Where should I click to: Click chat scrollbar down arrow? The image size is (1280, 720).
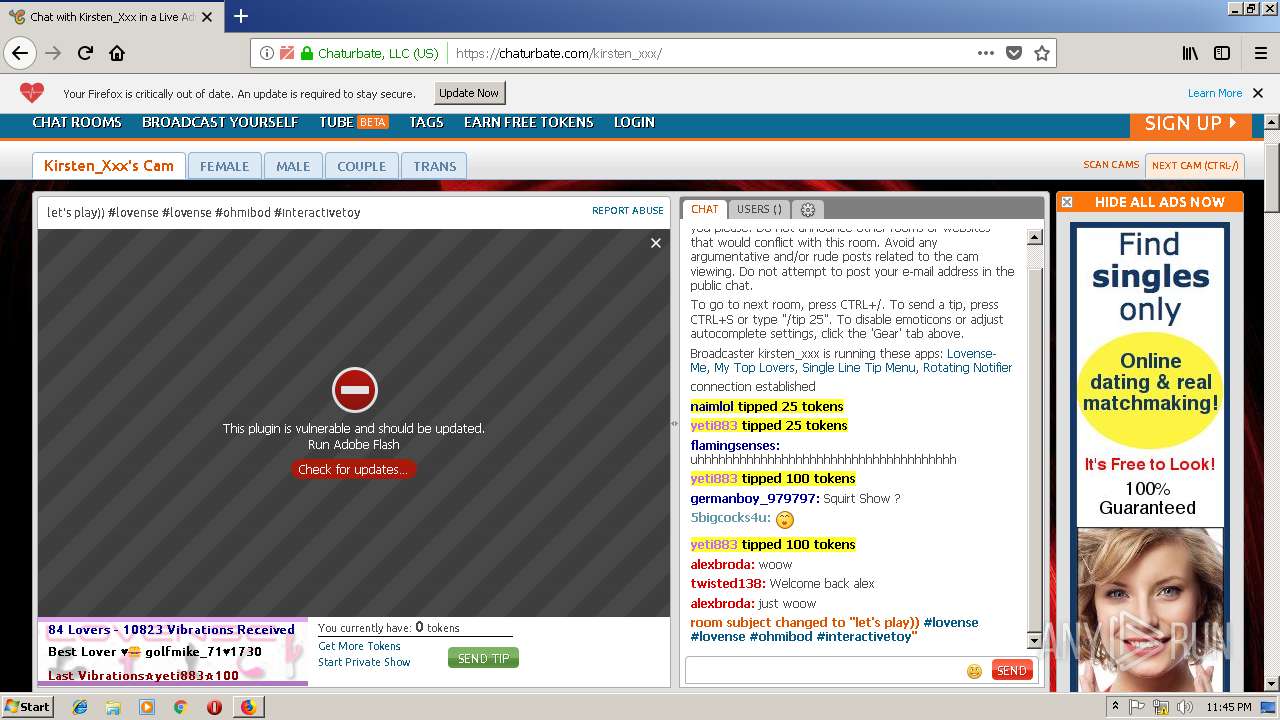pos(1035,640)
